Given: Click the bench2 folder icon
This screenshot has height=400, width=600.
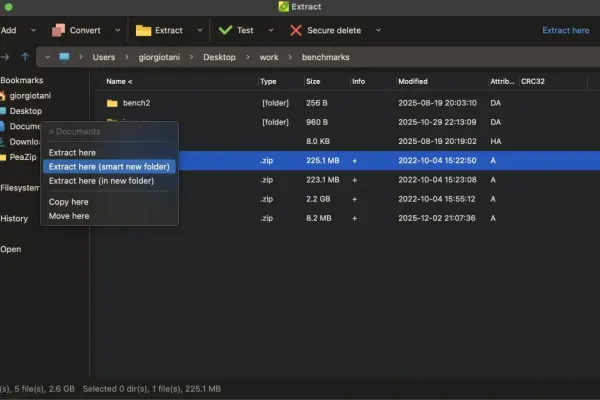Looking at the screenshot, I should [x=112, y=103].
